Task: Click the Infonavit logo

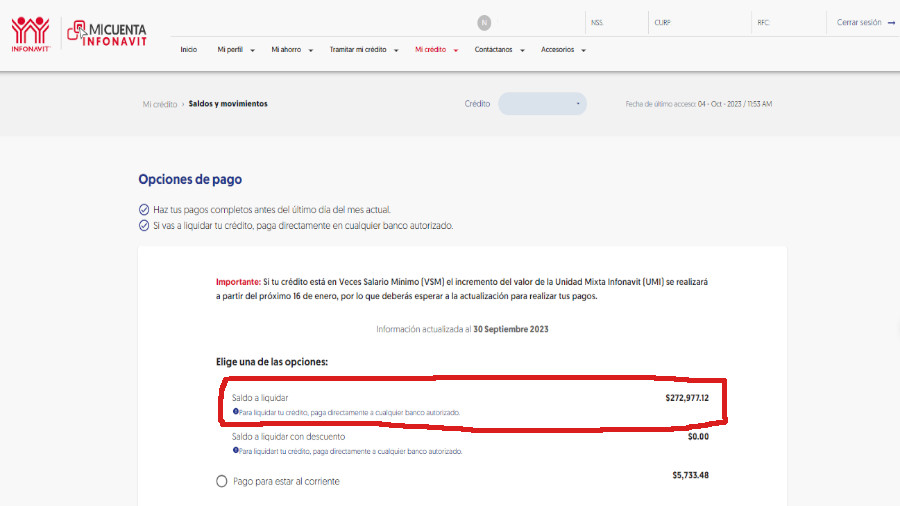Action: 30,33
